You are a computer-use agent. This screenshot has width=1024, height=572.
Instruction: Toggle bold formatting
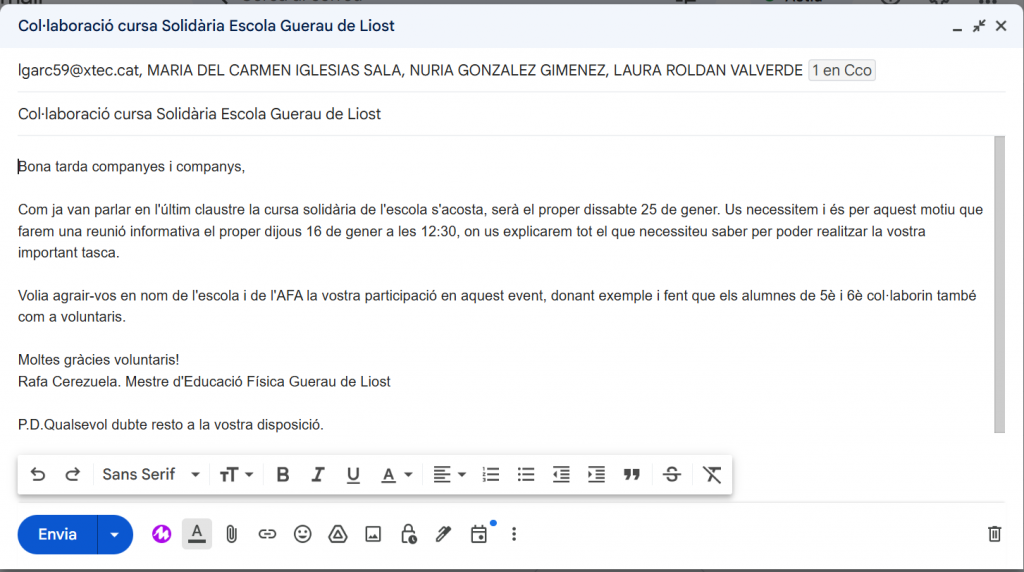click(x=283, y=475)
